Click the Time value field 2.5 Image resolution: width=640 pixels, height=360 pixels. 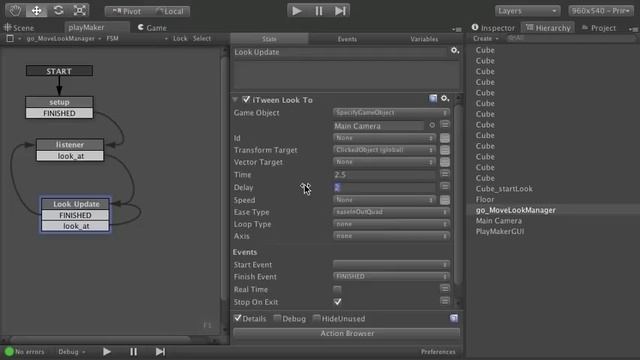[x=384, y=175]
